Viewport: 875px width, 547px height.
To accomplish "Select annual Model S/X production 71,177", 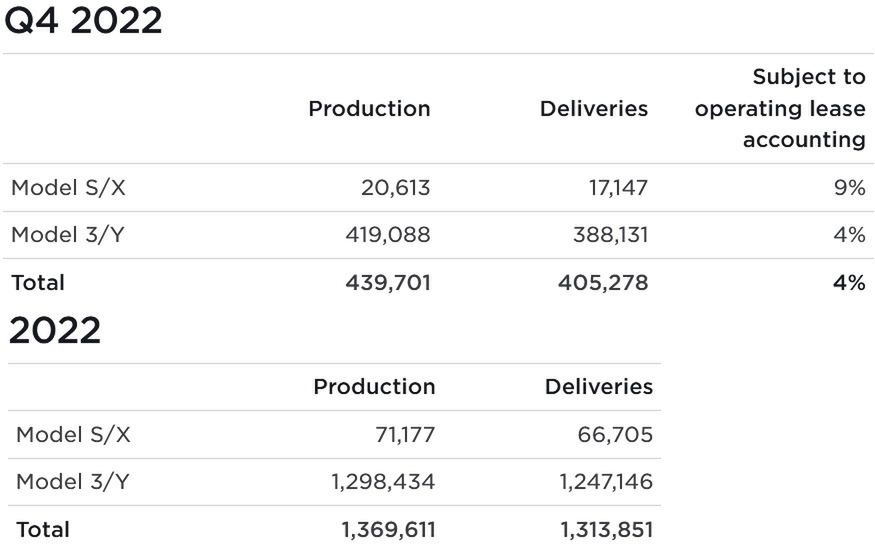I will pos(402,435).
